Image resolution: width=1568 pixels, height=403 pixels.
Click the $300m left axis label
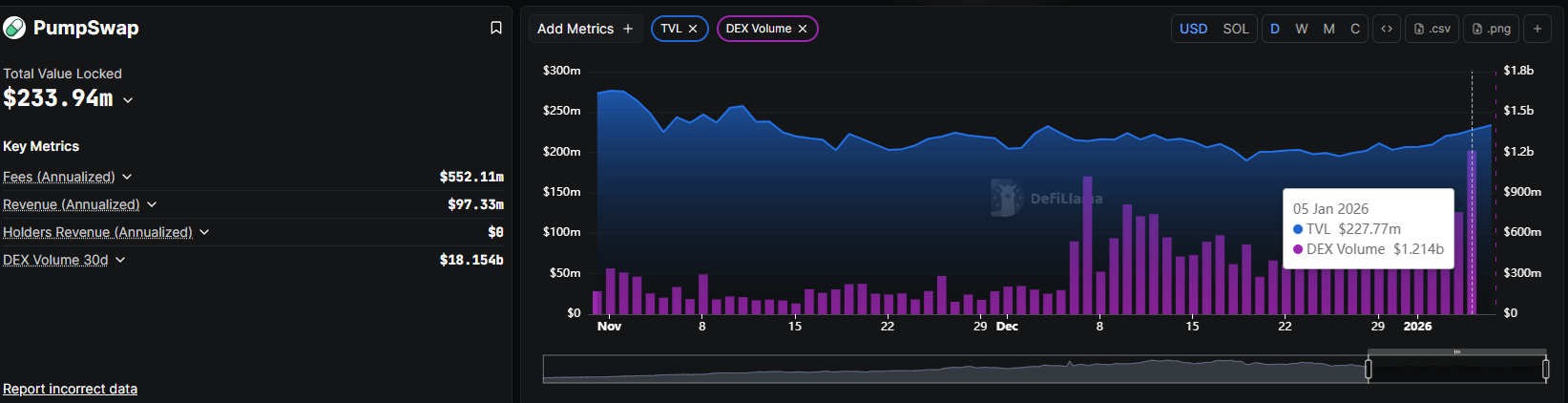pos(561,71)
